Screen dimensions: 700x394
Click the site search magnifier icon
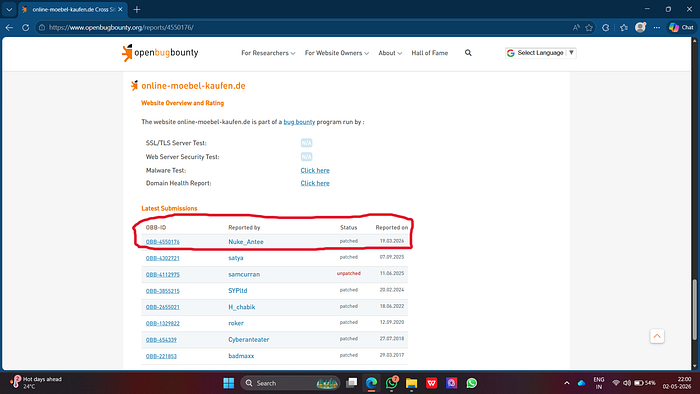click(468, 53)
